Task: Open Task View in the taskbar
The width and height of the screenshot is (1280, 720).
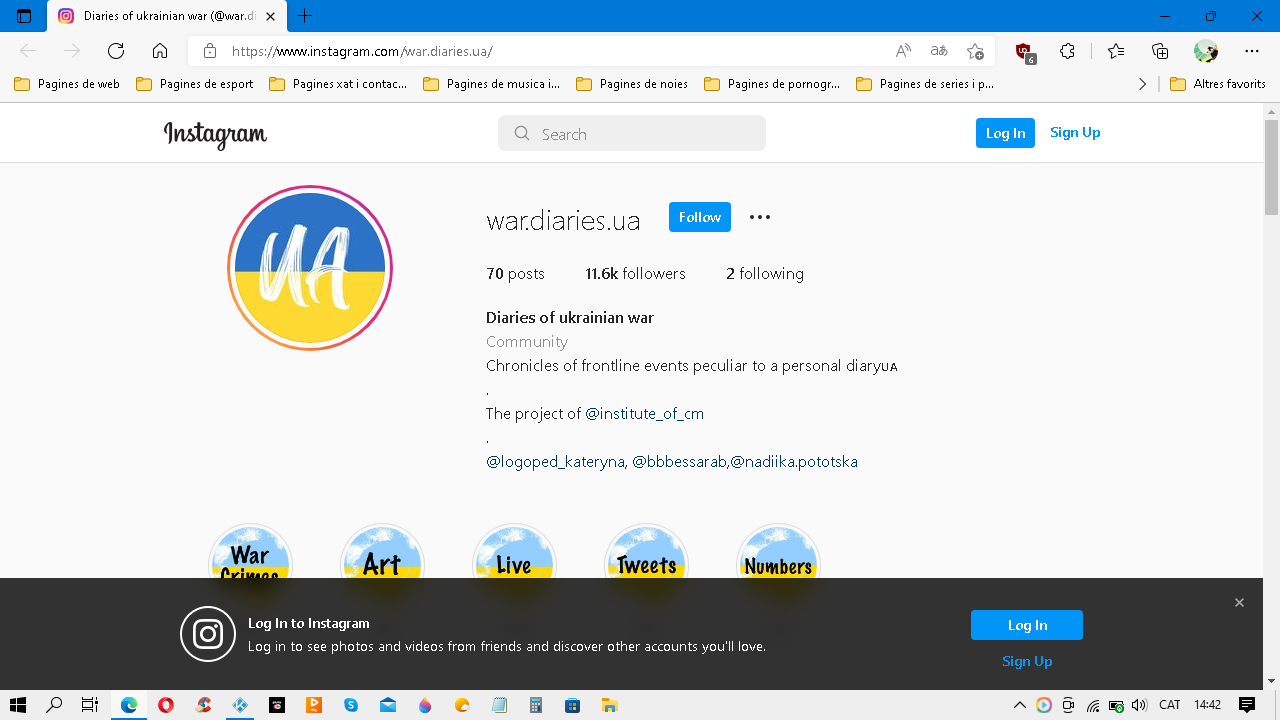Action: pos(89,705)
